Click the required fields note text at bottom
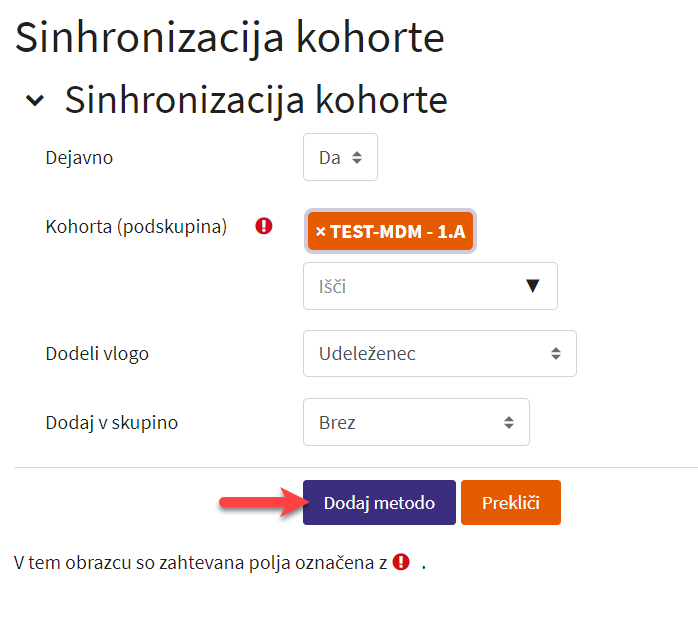The height and width of the screenshot is (622, 698). pos(200,562)
